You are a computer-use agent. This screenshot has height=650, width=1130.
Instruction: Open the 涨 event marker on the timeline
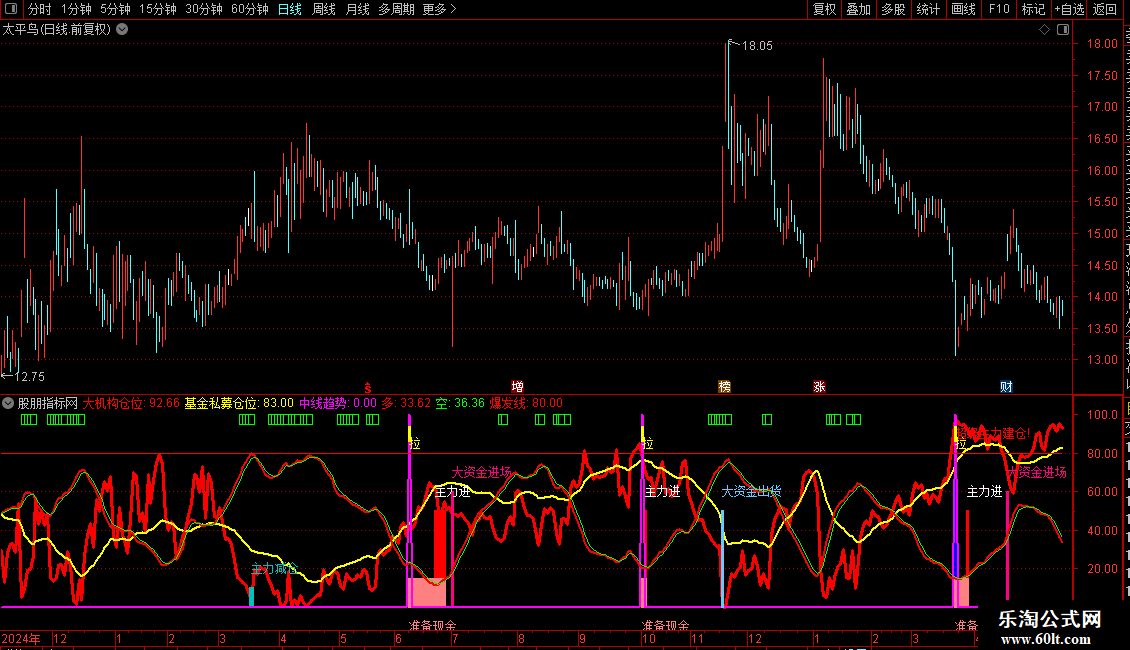tap(819, 387)
